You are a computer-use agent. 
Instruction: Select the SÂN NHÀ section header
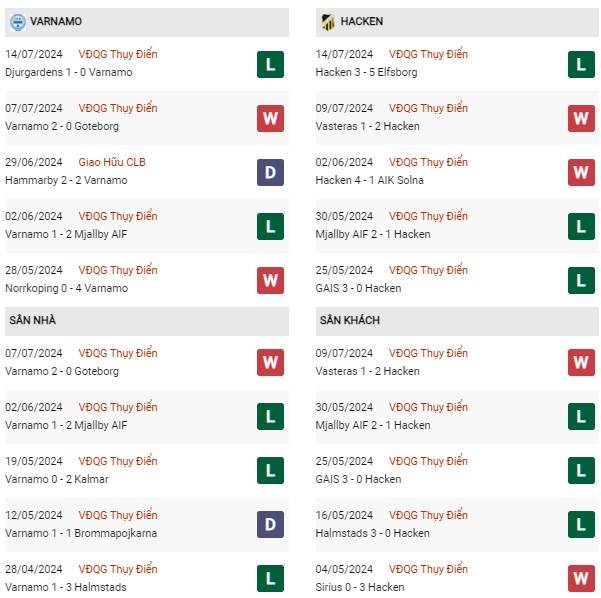[x=147, y=321]
